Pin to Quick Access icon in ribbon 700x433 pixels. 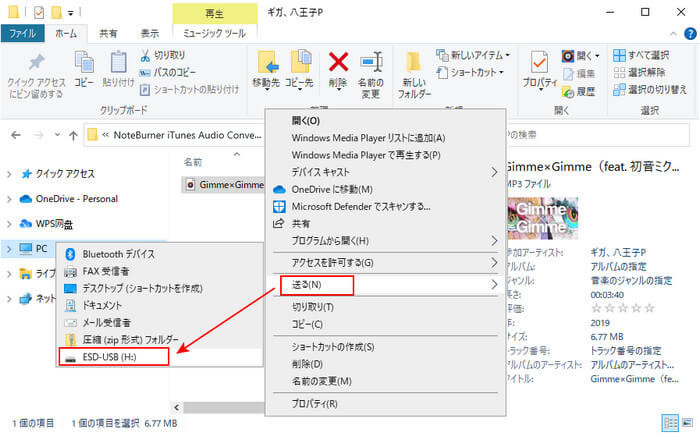(x=36, y=63)
